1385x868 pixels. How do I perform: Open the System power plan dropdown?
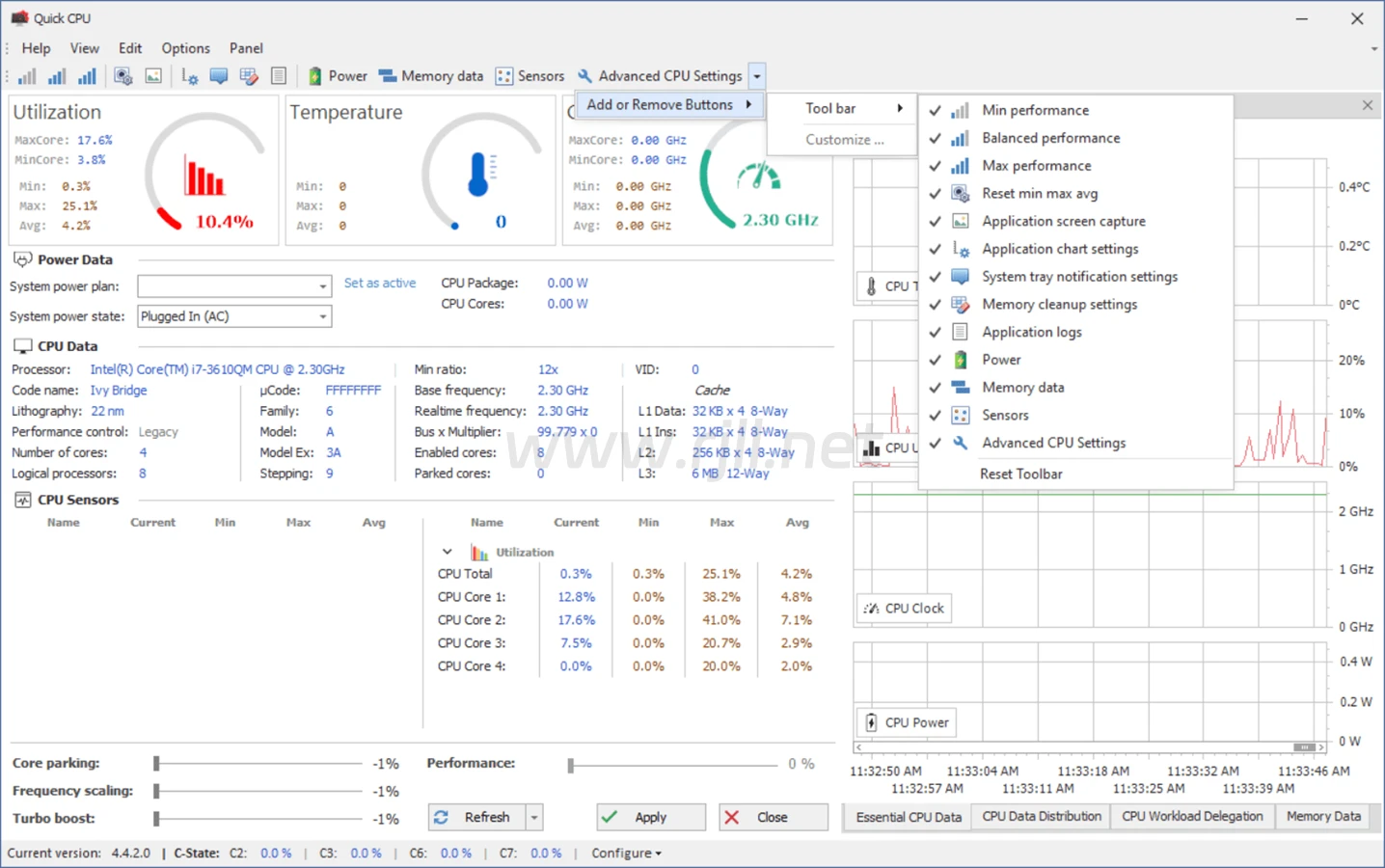tap(322, 286)
